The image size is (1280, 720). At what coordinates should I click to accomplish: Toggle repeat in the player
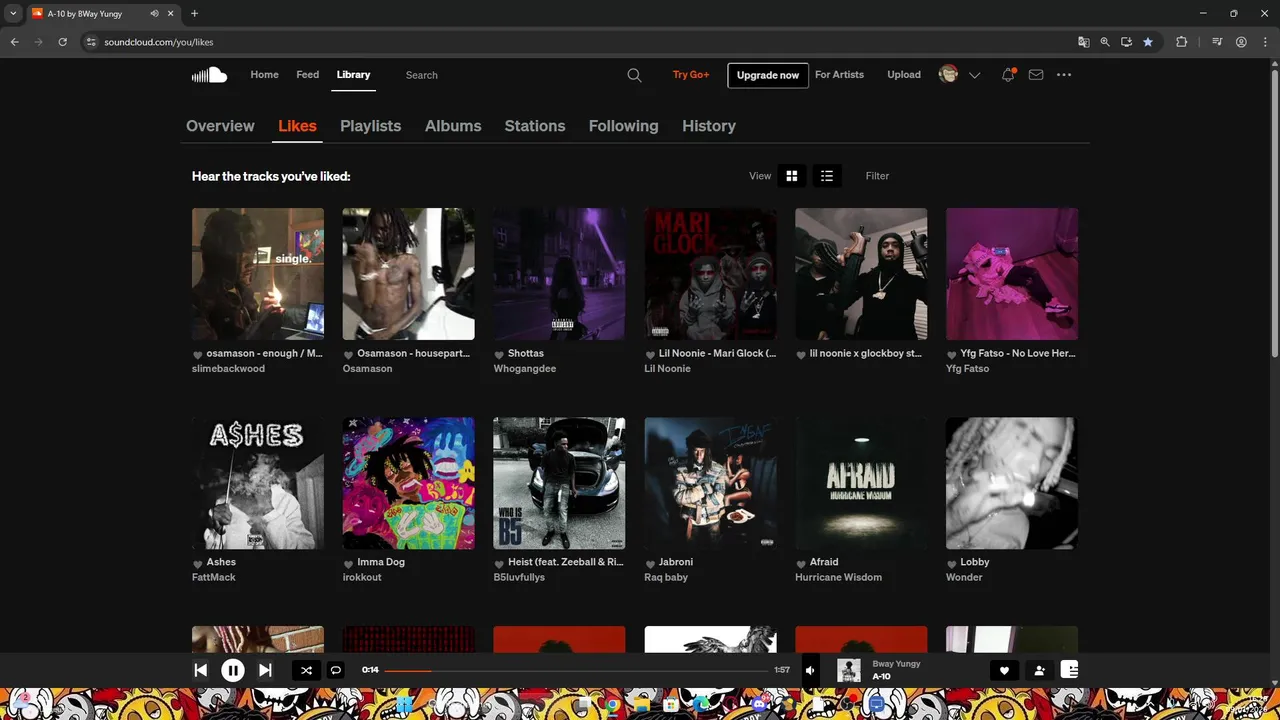pyautogui.click(x=336, y=671)
